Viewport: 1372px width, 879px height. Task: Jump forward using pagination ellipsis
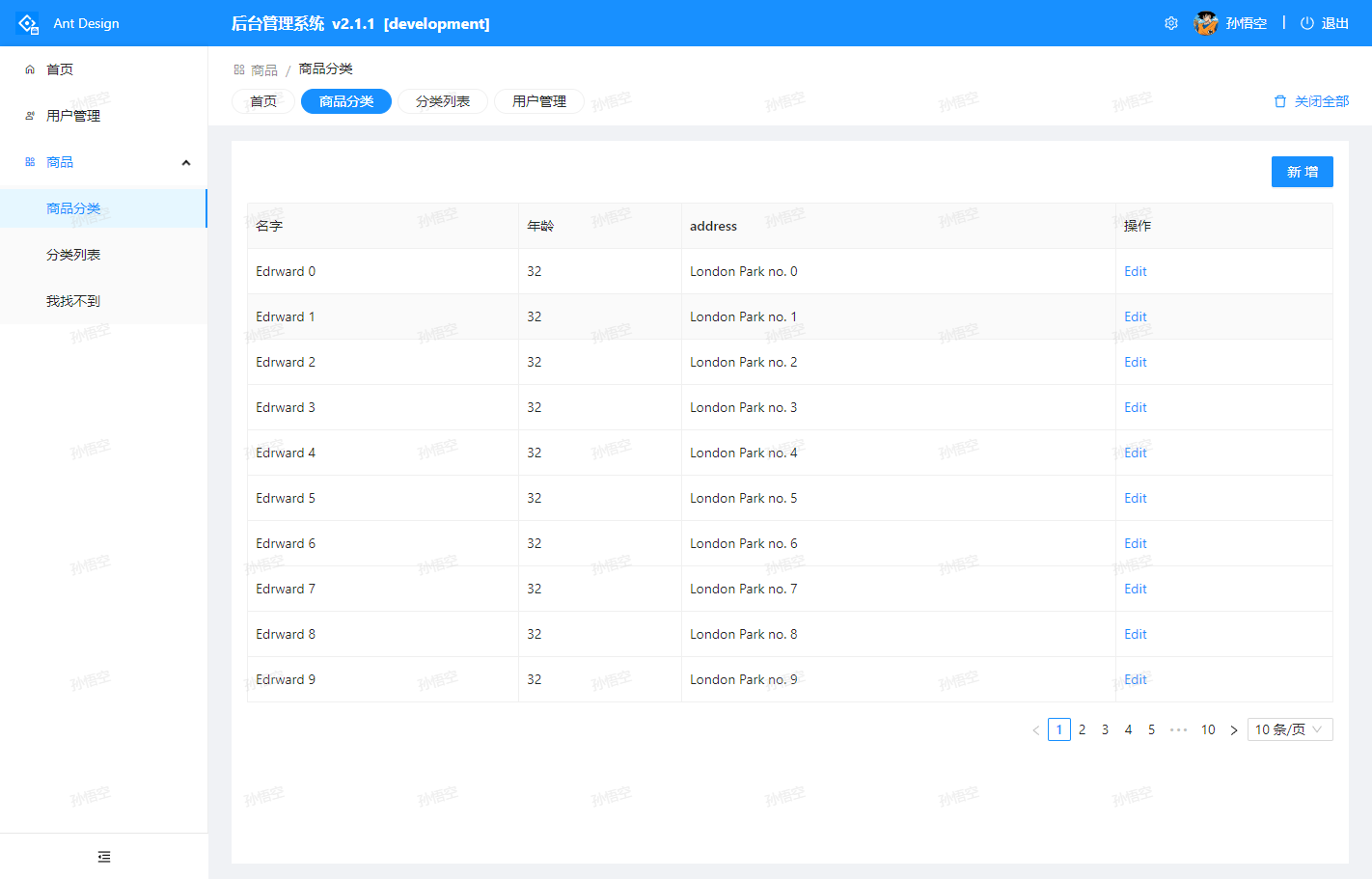pos(1178,730)
